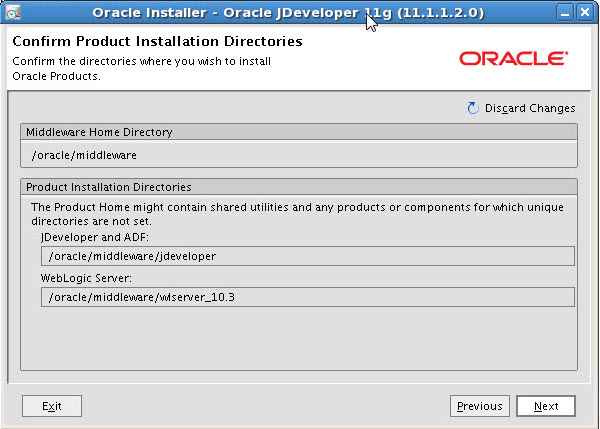Close the Oracle Installer window
600x429 pixels.
(586, 13)
